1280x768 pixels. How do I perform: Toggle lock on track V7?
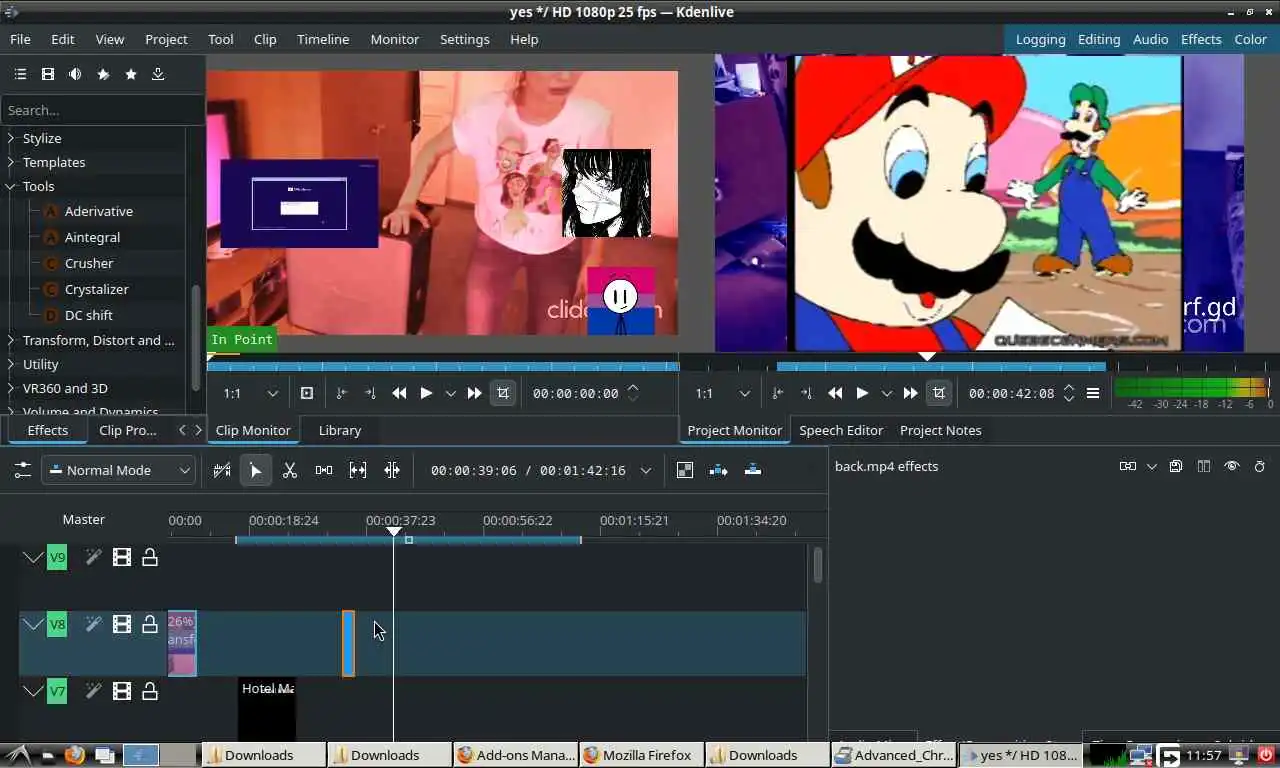[x=150, y=691]
